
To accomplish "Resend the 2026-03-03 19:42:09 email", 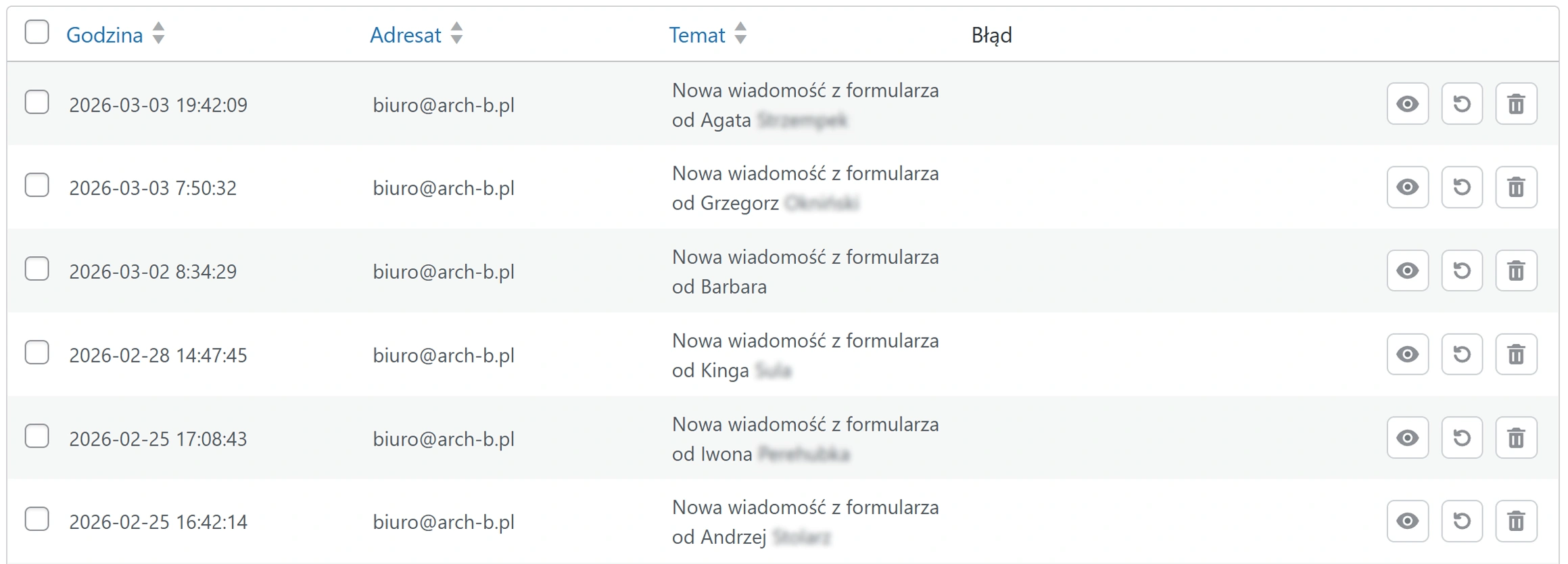I will click(1461, 104).
